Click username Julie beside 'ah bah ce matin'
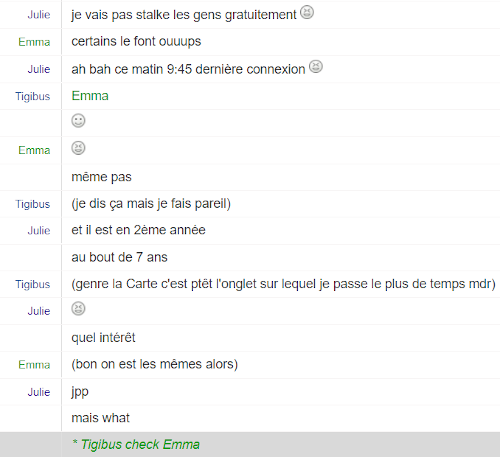 click(x=39, y=69)
